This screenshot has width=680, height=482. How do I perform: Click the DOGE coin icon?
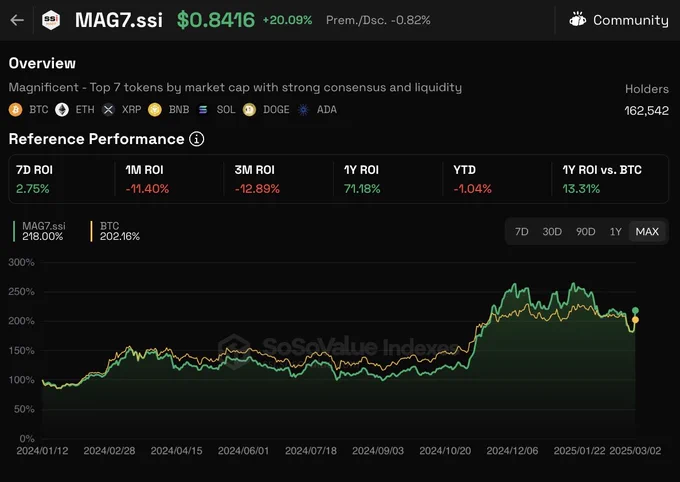coord(249,109)
